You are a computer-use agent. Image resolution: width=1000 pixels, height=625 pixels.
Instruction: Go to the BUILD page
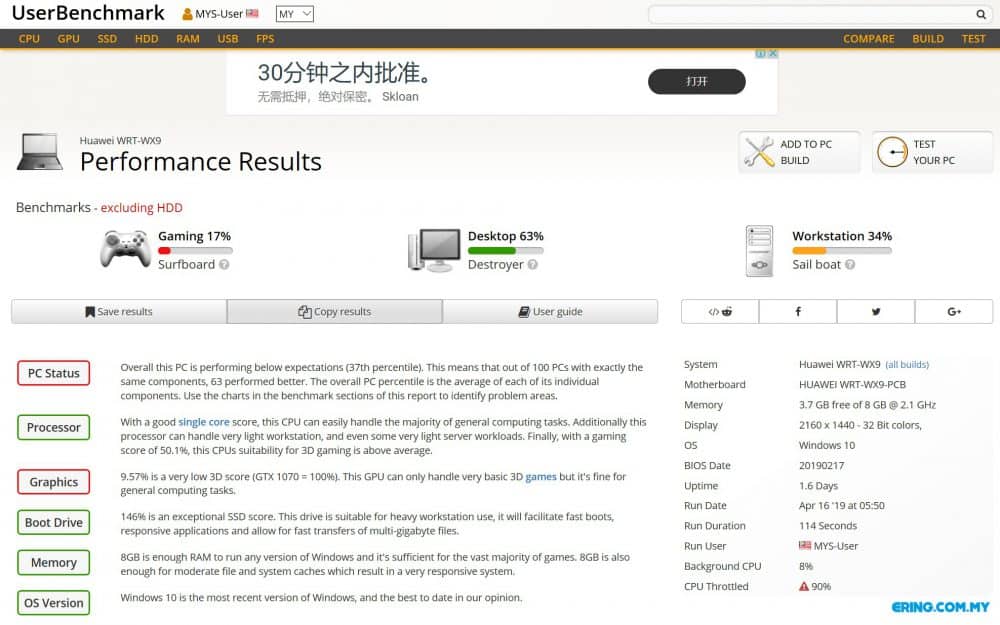928,39
